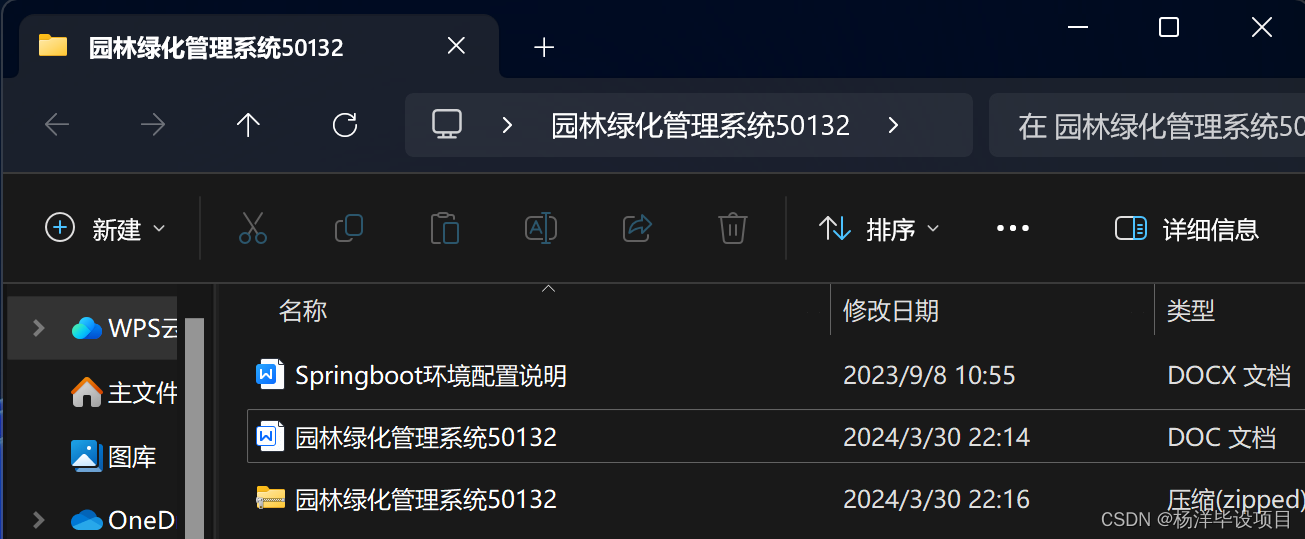Click the Cut scissors icon in toolbar
The height and width of the screenshot is (539, 1305).
click(x=253, y=229)
